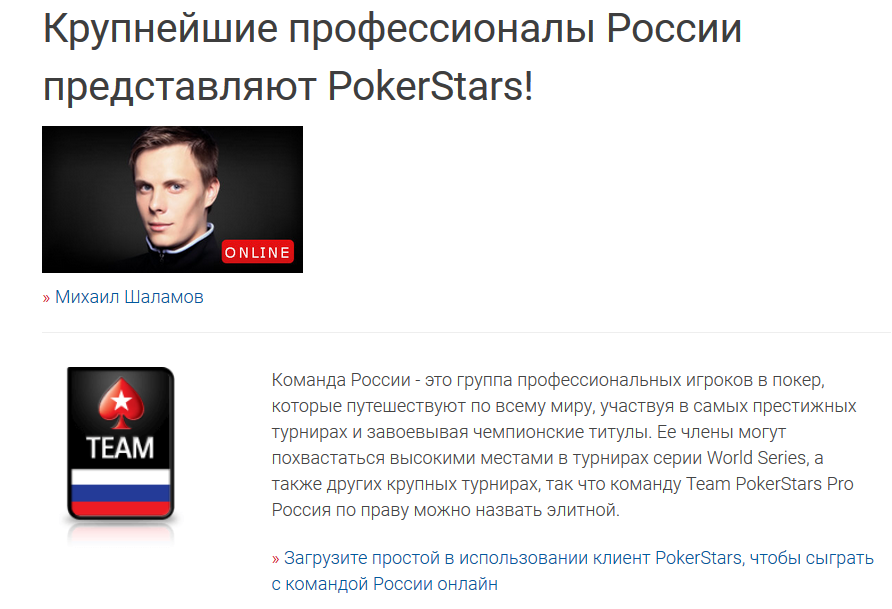Open the Загрузите простой клиент PokerStars link
This screenshot has height=609, width=892.
(x=572, y=571)
